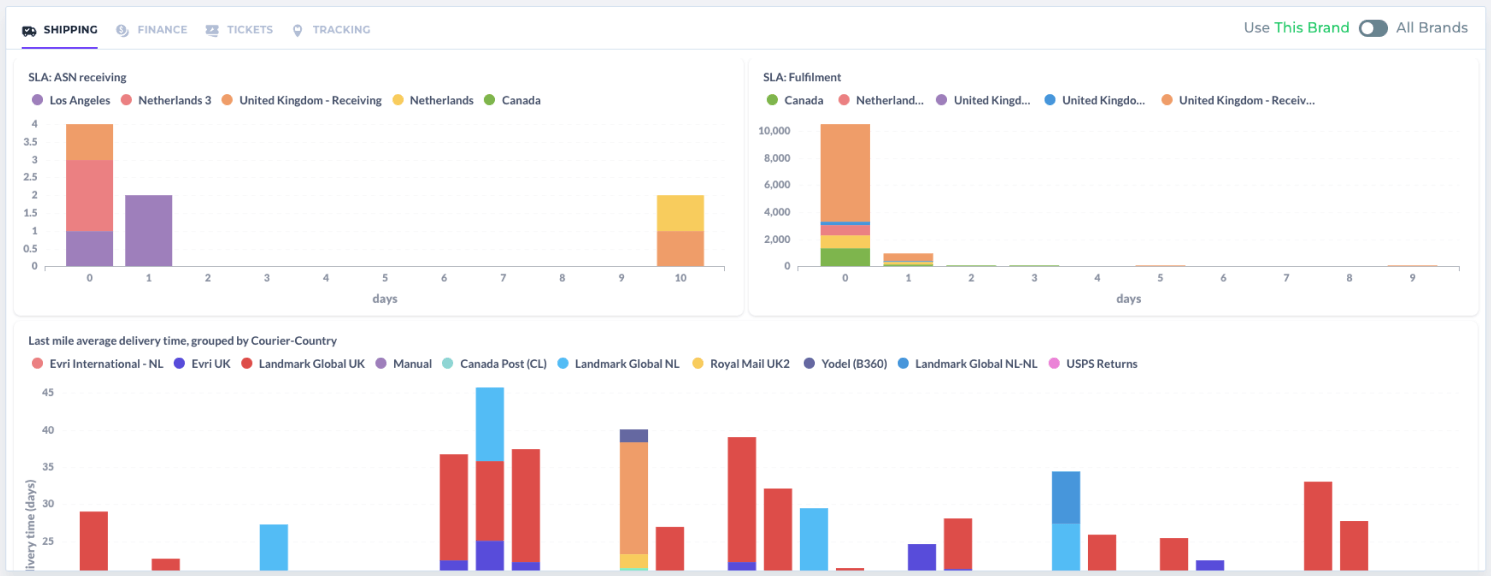This screenshot has height=576, width=1491.
Task: Select the All Brands label
Action: click(x=1432, y=28)
